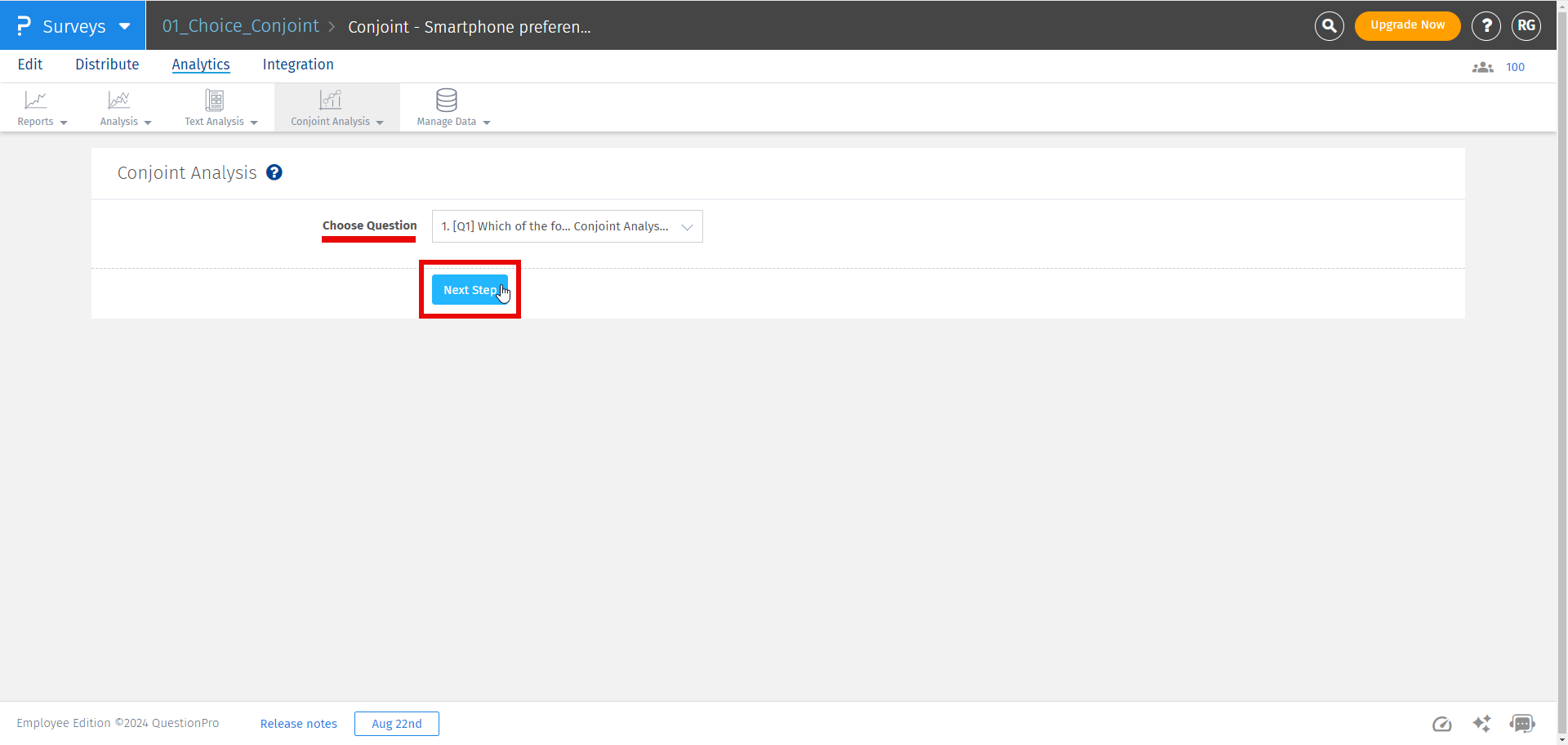Open the Choose Question dropdown
This screenshot has width=1568, height=745.
pyautogui.click(x=568, y=226)
